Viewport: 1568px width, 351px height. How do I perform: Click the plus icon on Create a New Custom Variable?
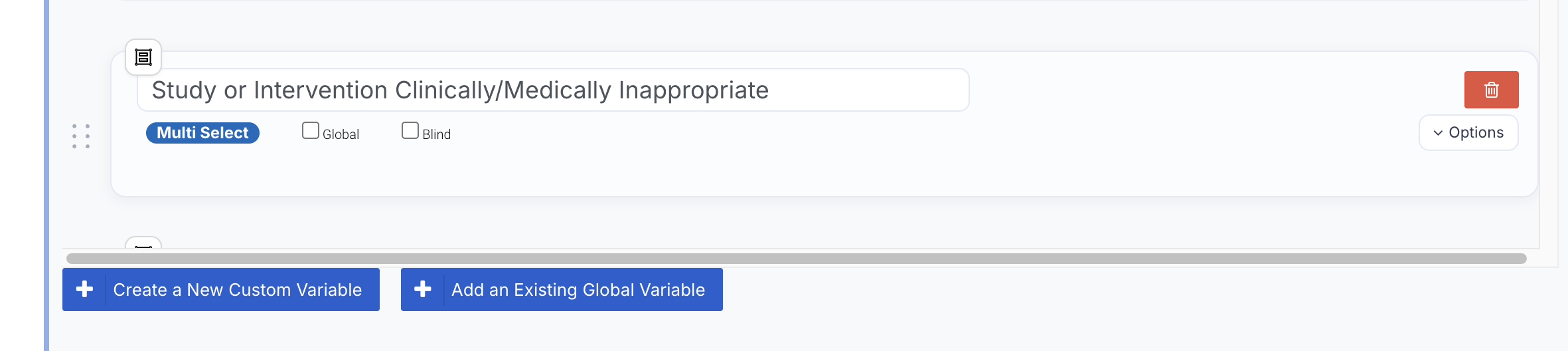(x=84, y=289)
